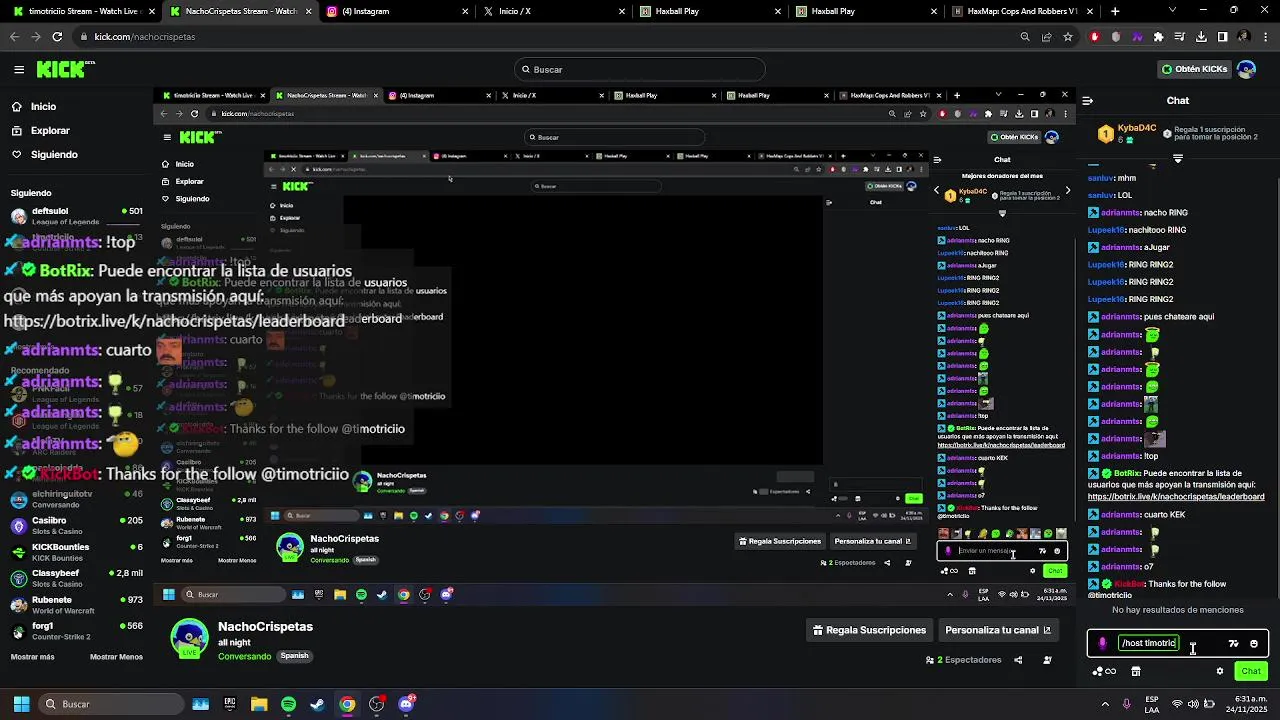
Task: Open deftsuiol channel in sidebar
Action: click(x=76, y=215)
